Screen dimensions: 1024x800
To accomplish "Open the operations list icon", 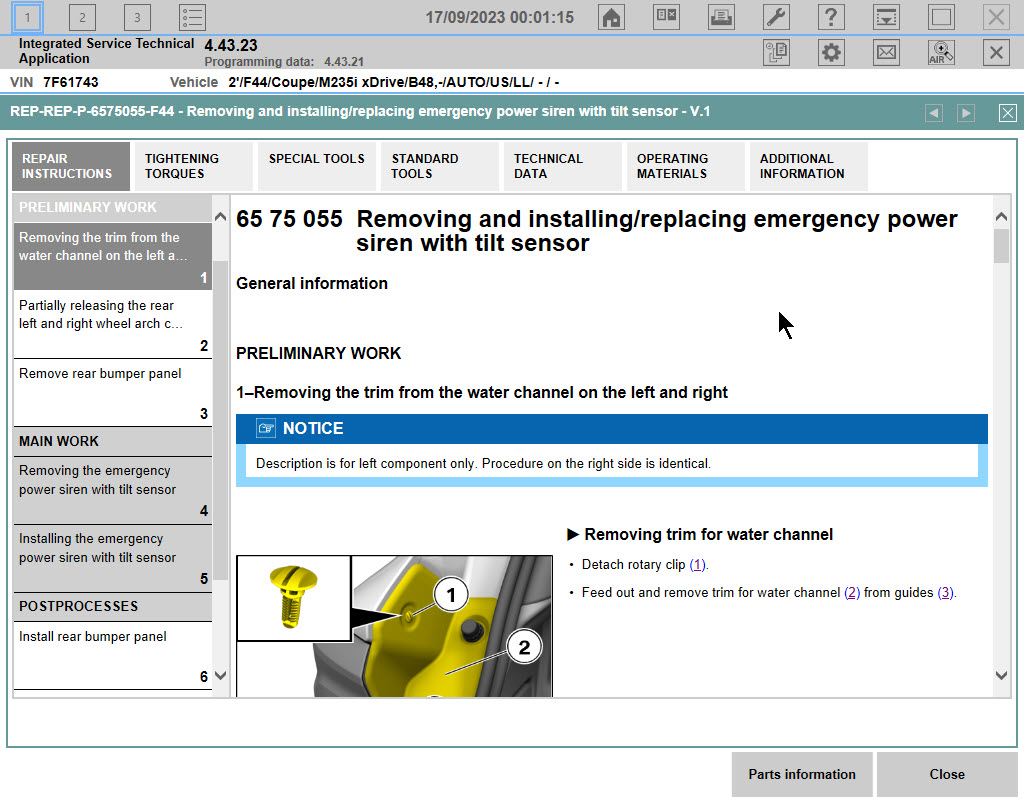I will pyautogui.click(x=192, y=18).
